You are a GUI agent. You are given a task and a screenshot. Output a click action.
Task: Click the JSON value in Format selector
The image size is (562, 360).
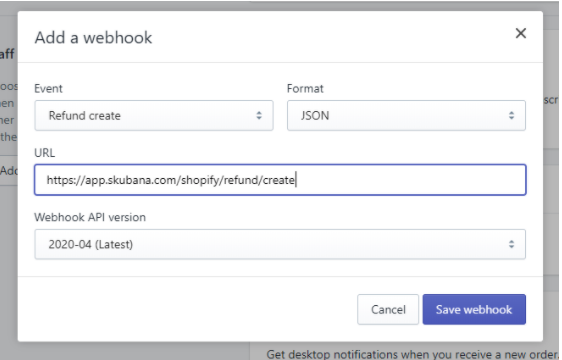pos(315,115)
